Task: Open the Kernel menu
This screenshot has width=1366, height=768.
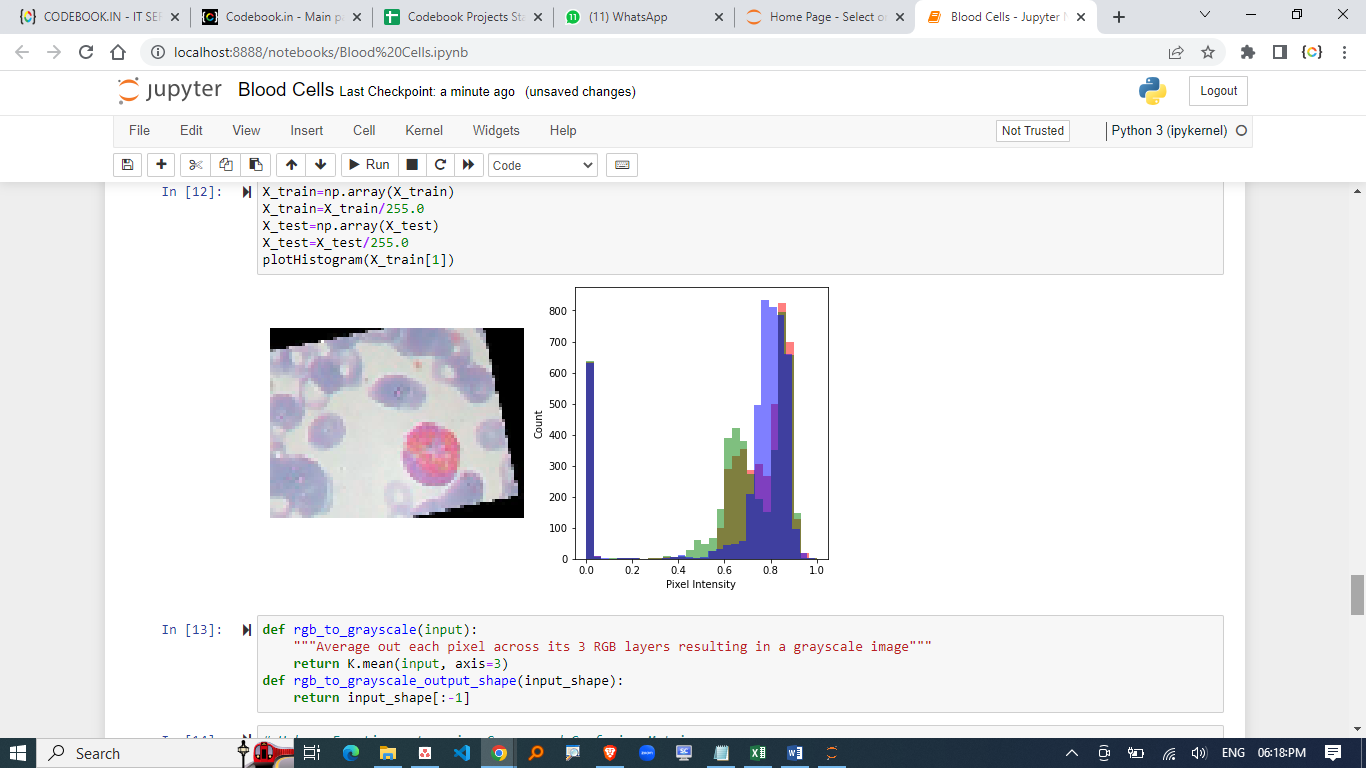Action: (424, 130)
